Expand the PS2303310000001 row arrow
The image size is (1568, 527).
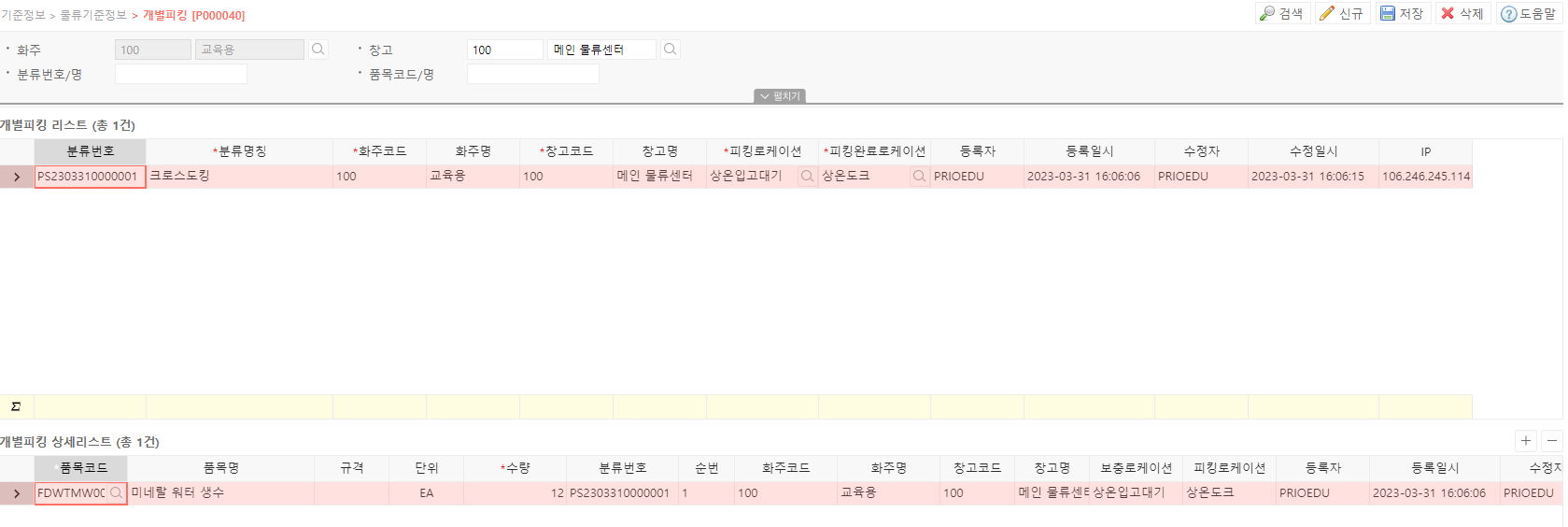(17, 177)
